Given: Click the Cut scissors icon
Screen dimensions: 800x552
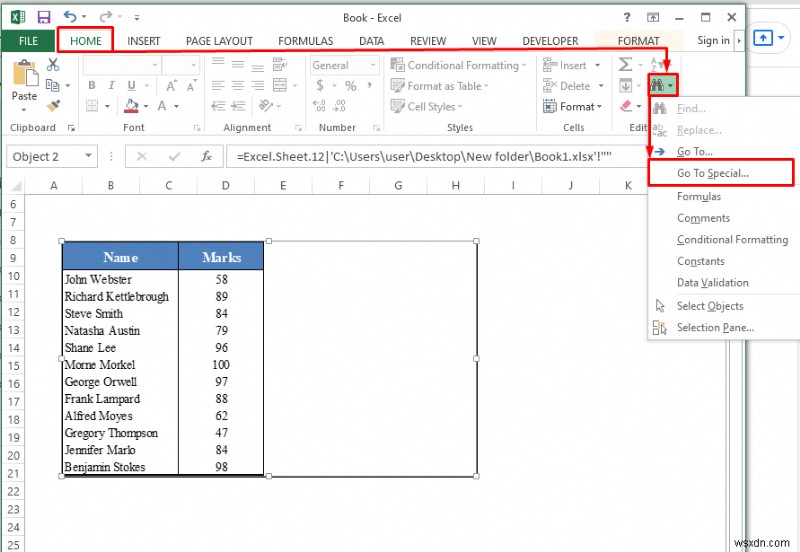Looking at the screenshot, I should (53, 64).
